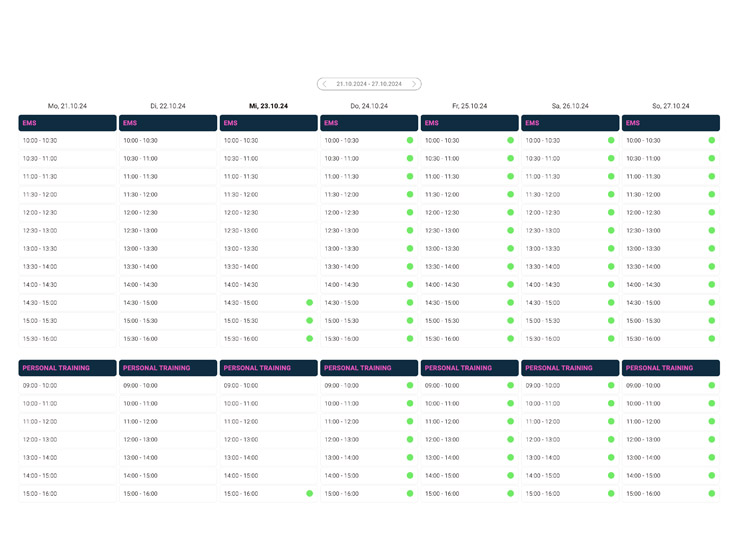Book Saturday Personal Training slot 13:00 - 14:00

(x=570, y=457)
